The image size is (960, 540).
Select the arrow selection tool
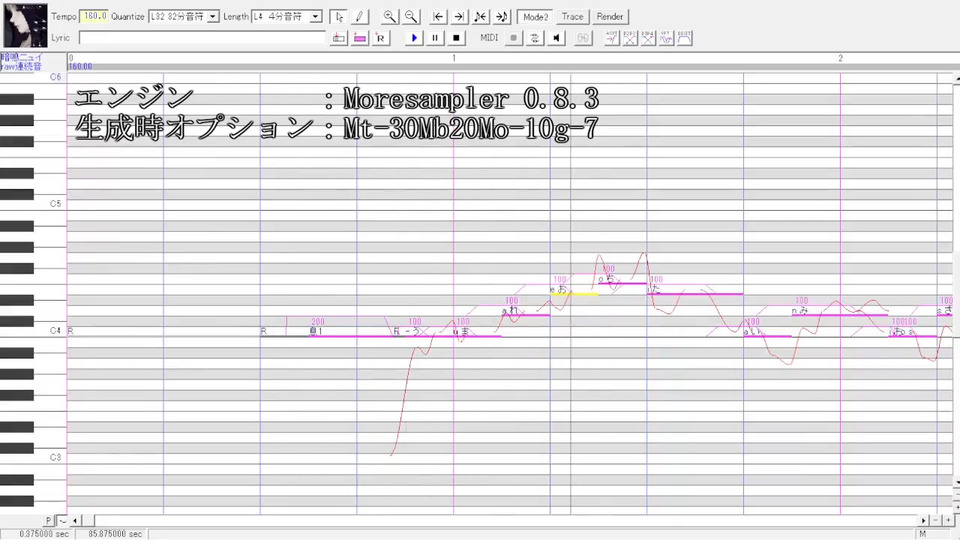pos(339,17)
